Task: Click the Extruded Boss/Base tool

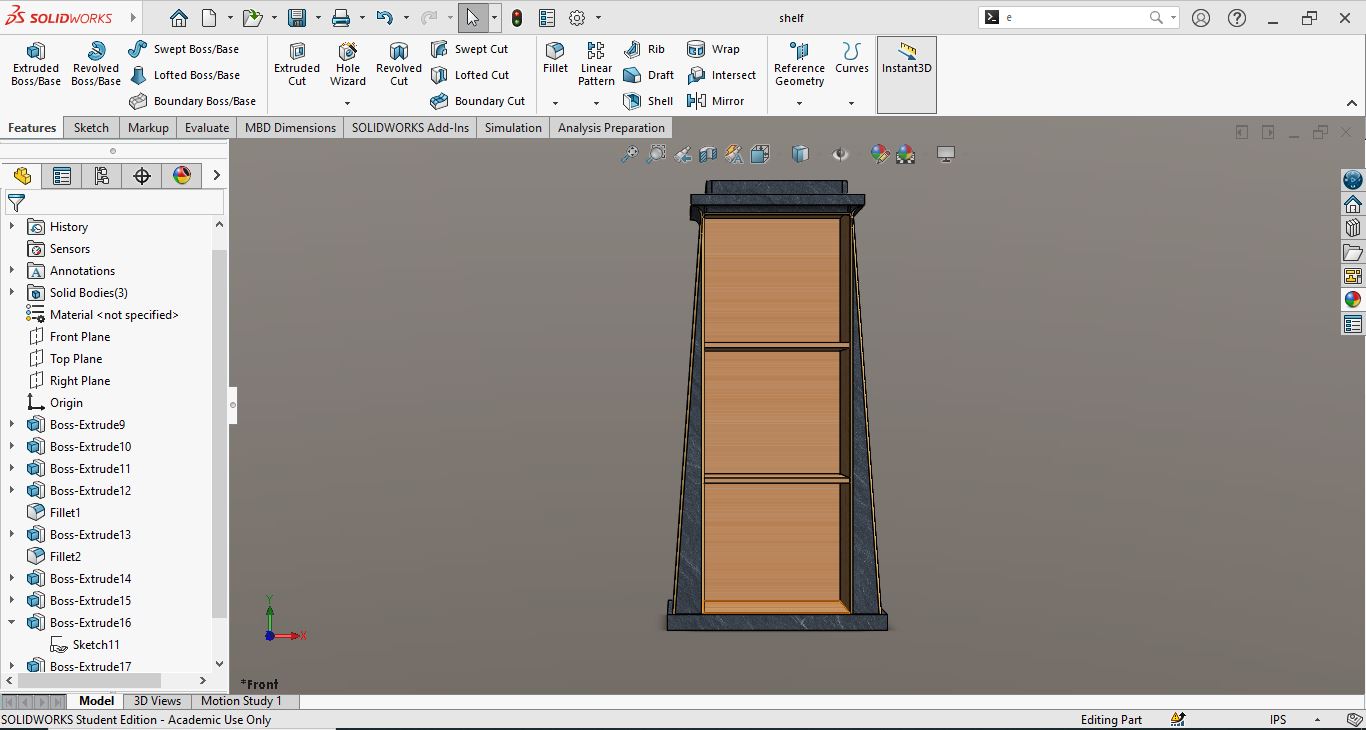Action: coord(36,64)
